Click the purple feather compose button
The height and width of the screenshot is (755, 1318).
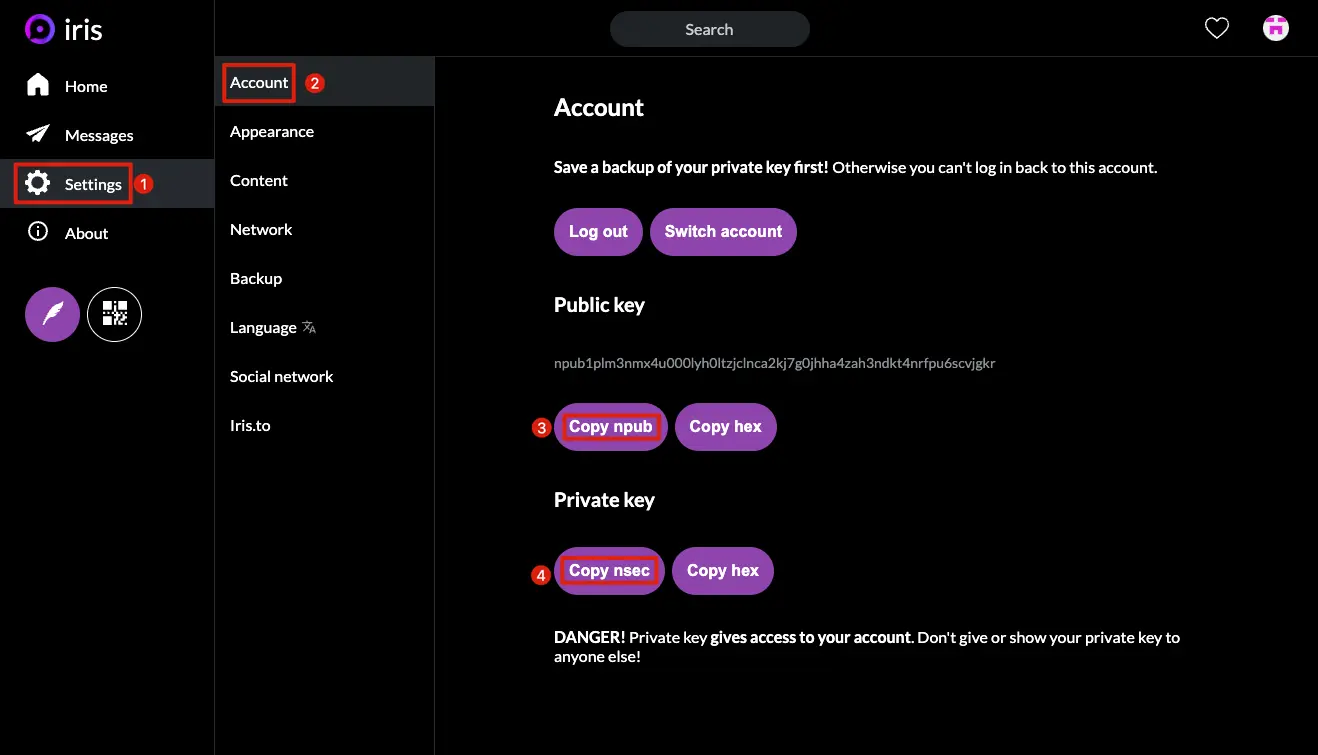tap(51, 314)
